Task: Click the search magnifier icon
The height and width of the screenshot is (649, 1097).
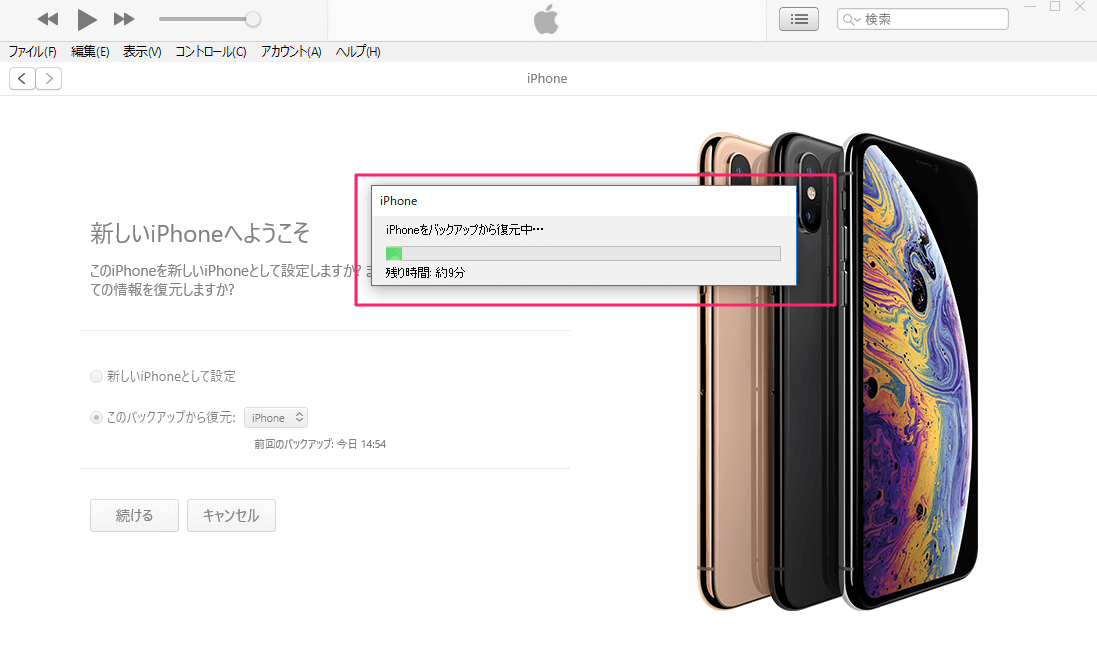Action: (850, 20)
